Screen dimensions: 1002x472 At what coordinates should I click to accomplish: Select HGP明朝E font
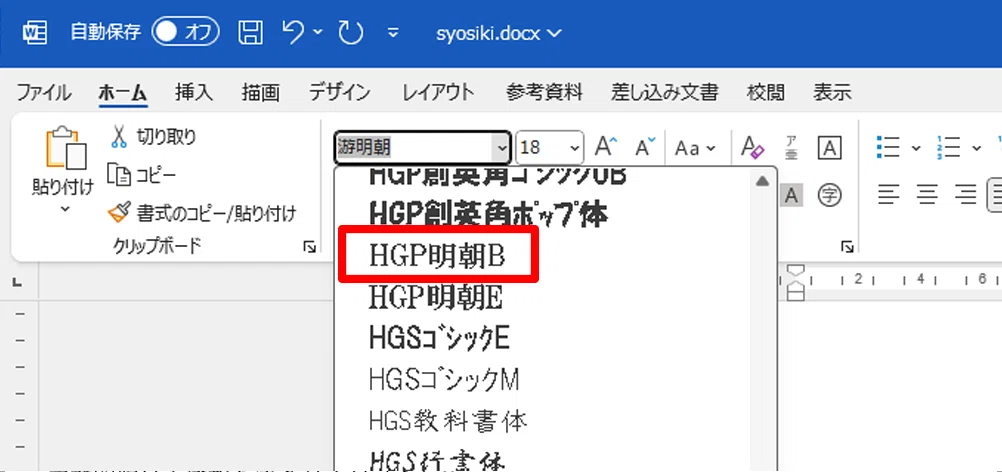tap(436, 298)
